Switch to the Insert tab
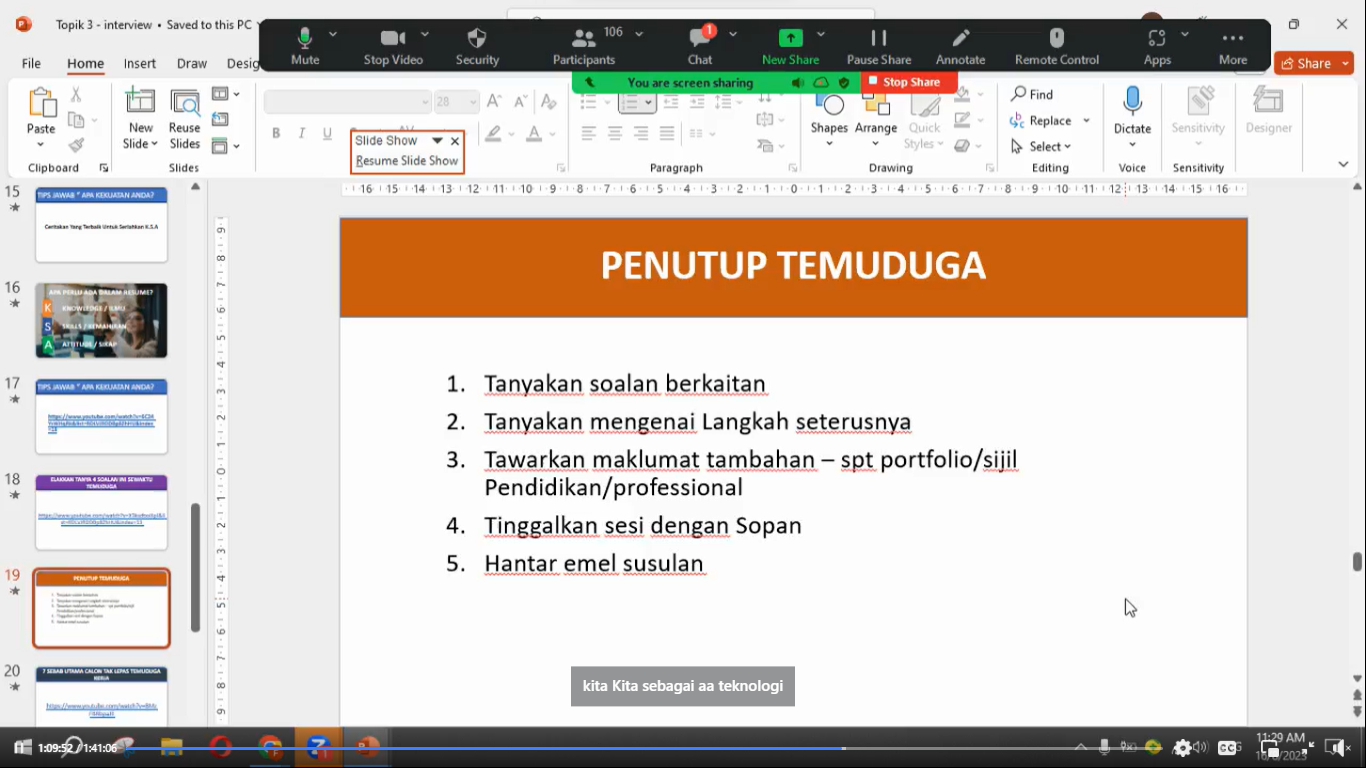 pyautogui.click(x=140, y=63)
